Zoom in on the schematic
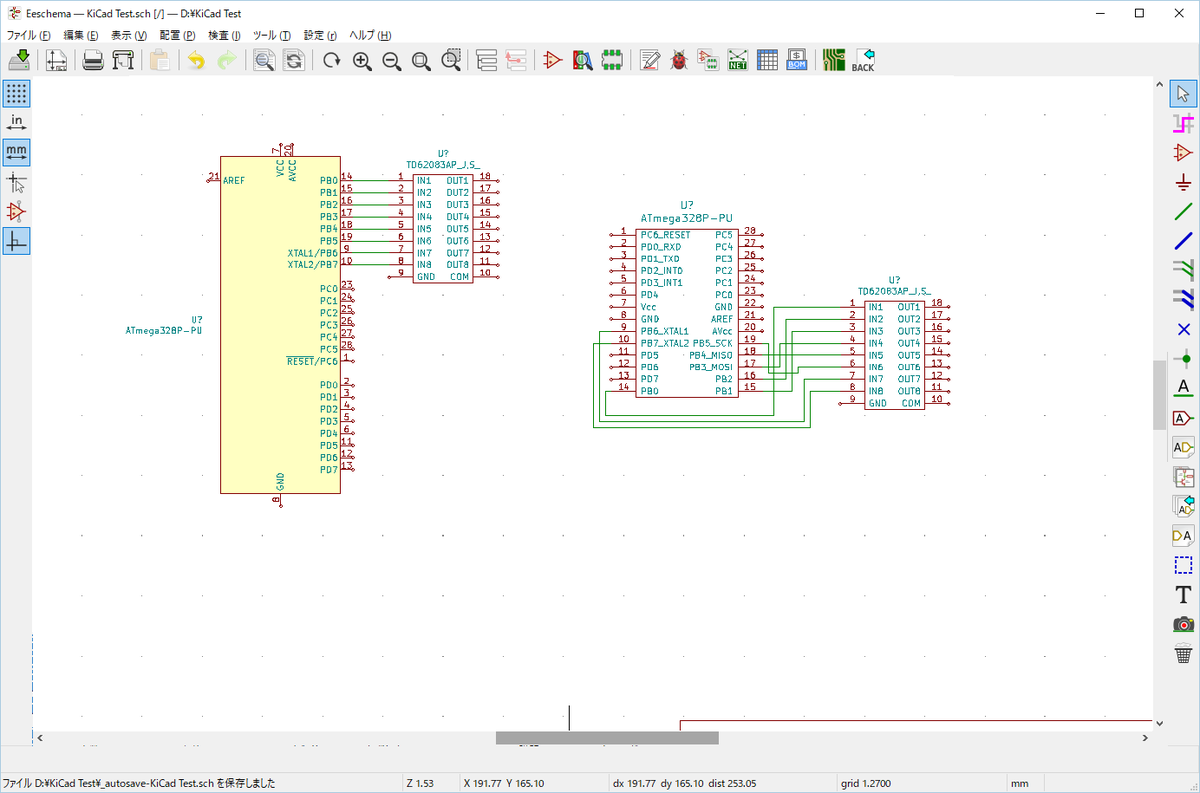Viewport: 1200px width, 793px height. [362, 61]
